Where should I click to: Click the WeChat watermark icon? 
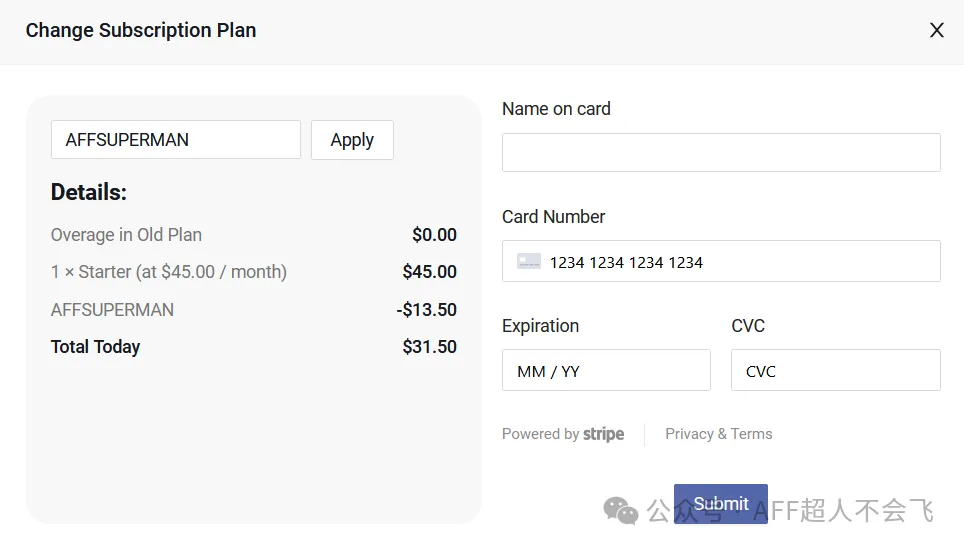[620, 511]
